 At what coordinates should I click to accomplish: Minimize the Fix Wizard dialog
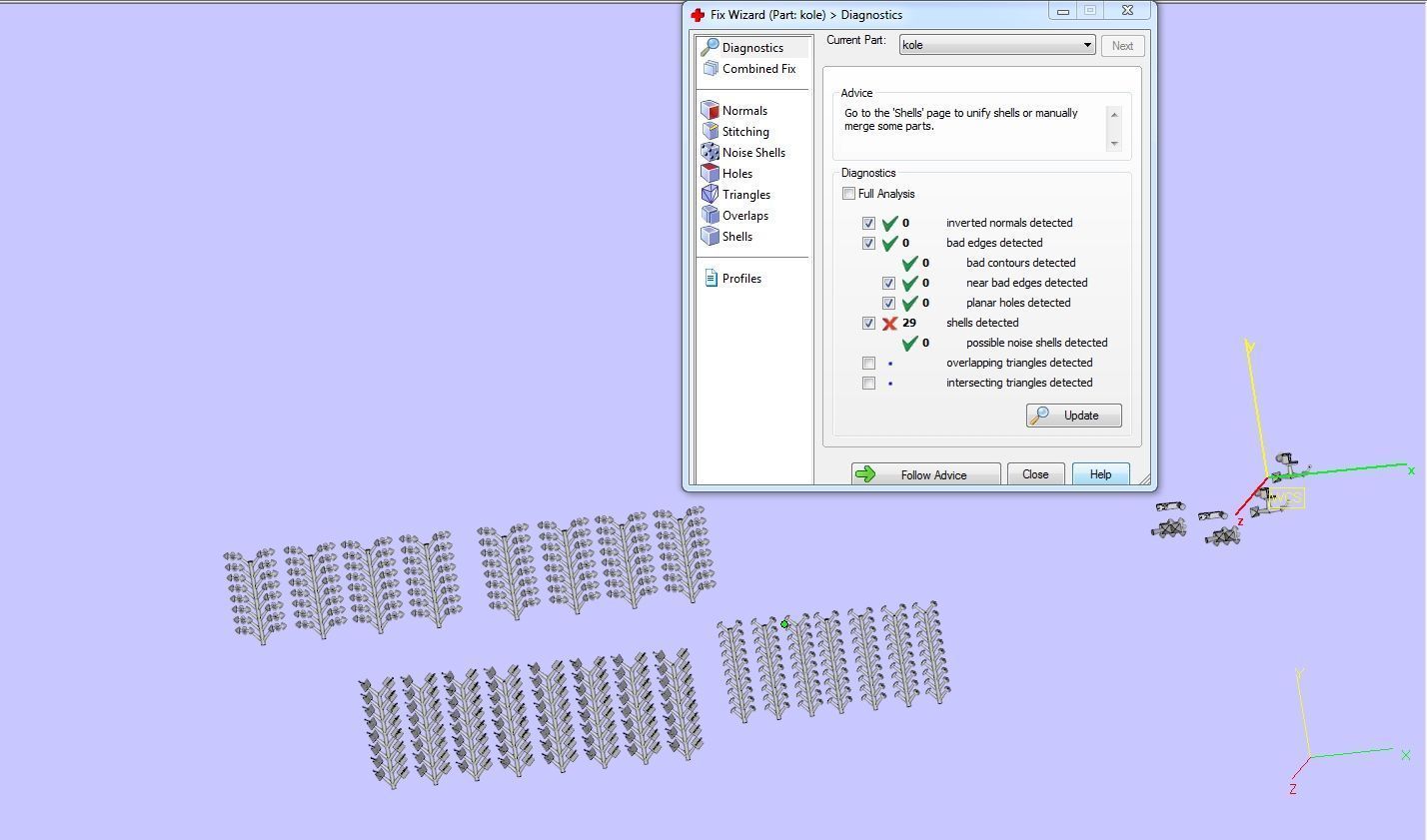click(x=1062, y=11)
